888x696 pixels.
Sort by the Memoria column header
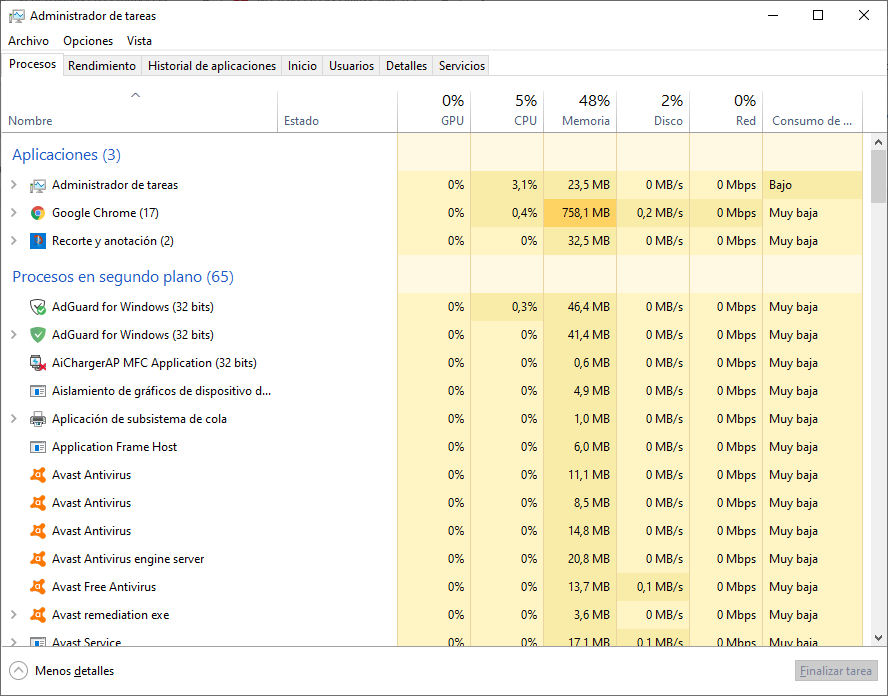[580, 112]
